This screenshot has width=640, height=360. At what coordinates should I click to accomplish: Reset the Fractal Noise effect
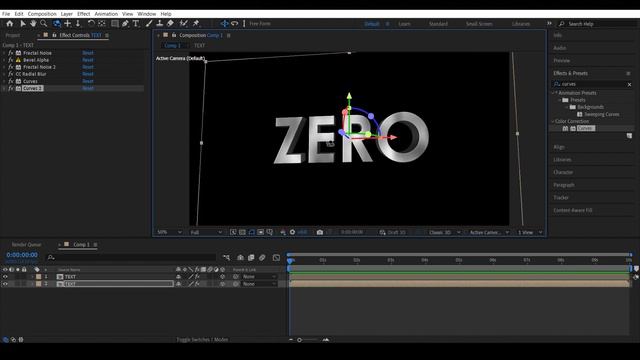click(x=88, y=53)
